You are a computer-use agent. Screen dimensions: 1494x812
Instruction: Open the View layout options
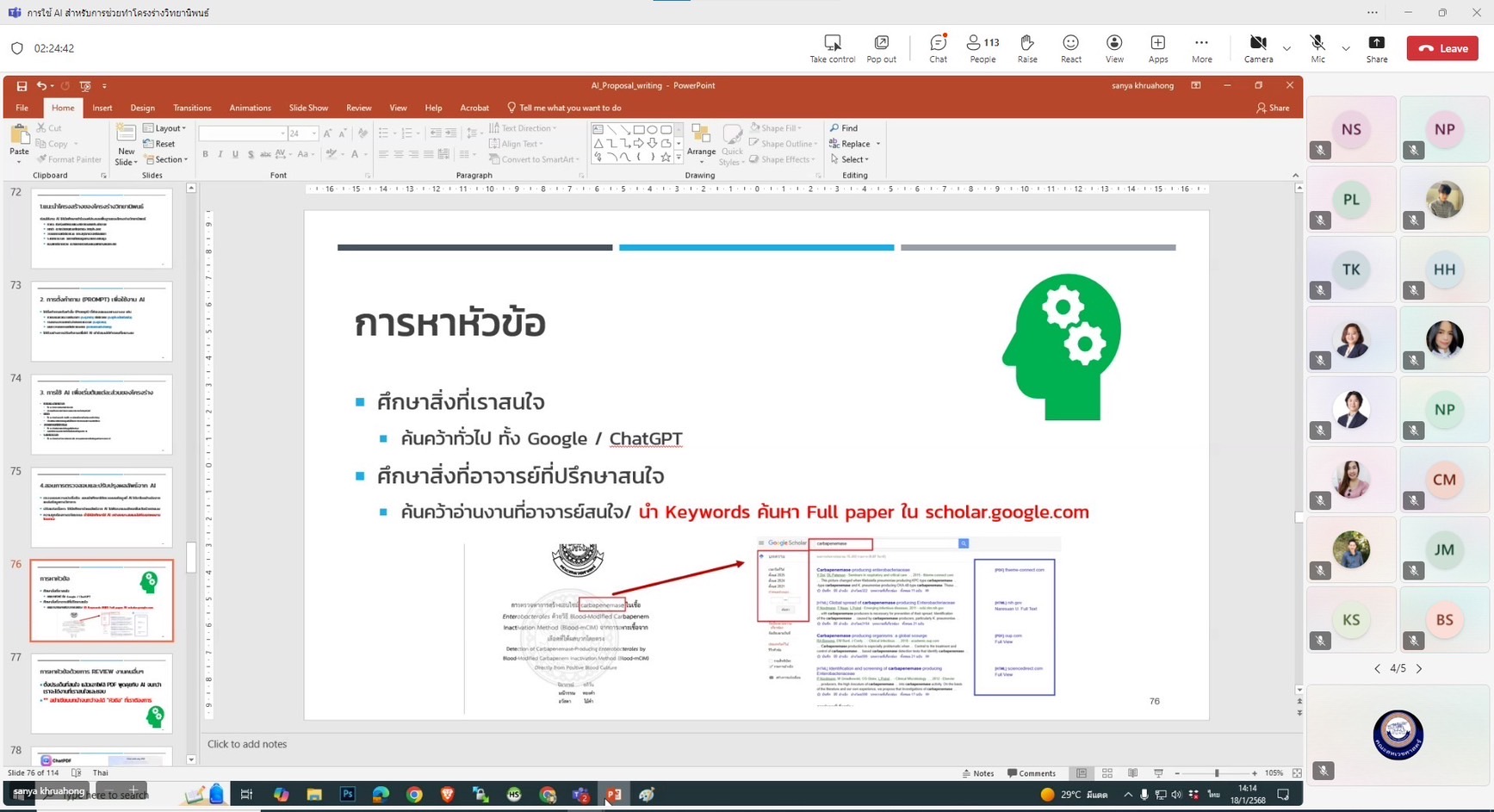1114,48
